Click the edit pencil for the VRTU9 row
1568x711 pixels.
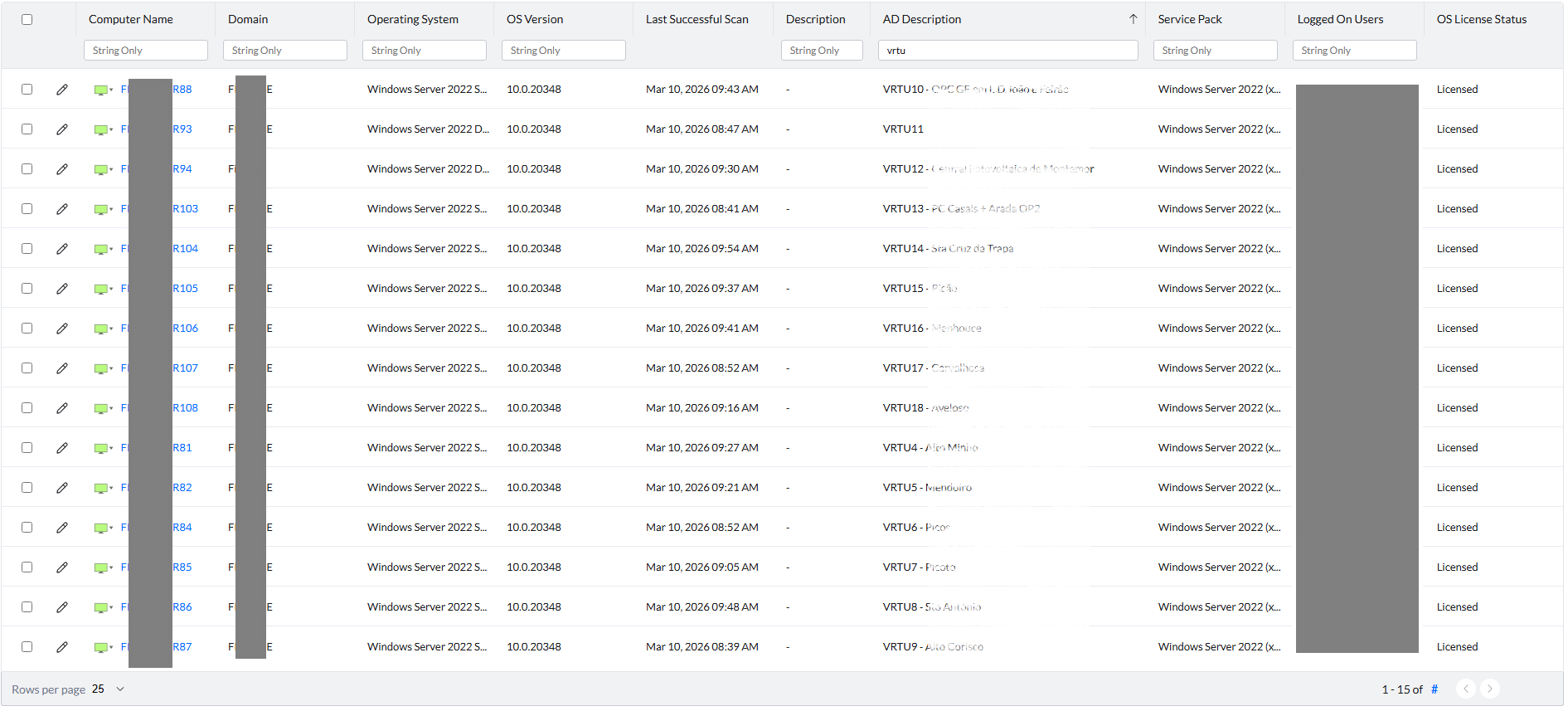62,647
